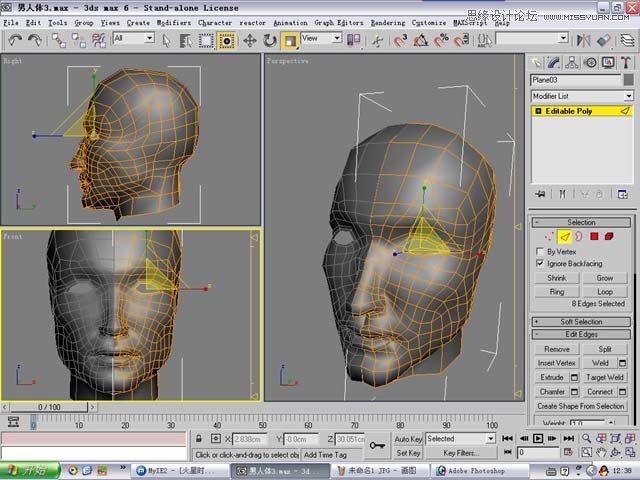The width and height of the screenshot is (640, 480).
Task: Switch to the Motion command panel tab
Action: 590,62
